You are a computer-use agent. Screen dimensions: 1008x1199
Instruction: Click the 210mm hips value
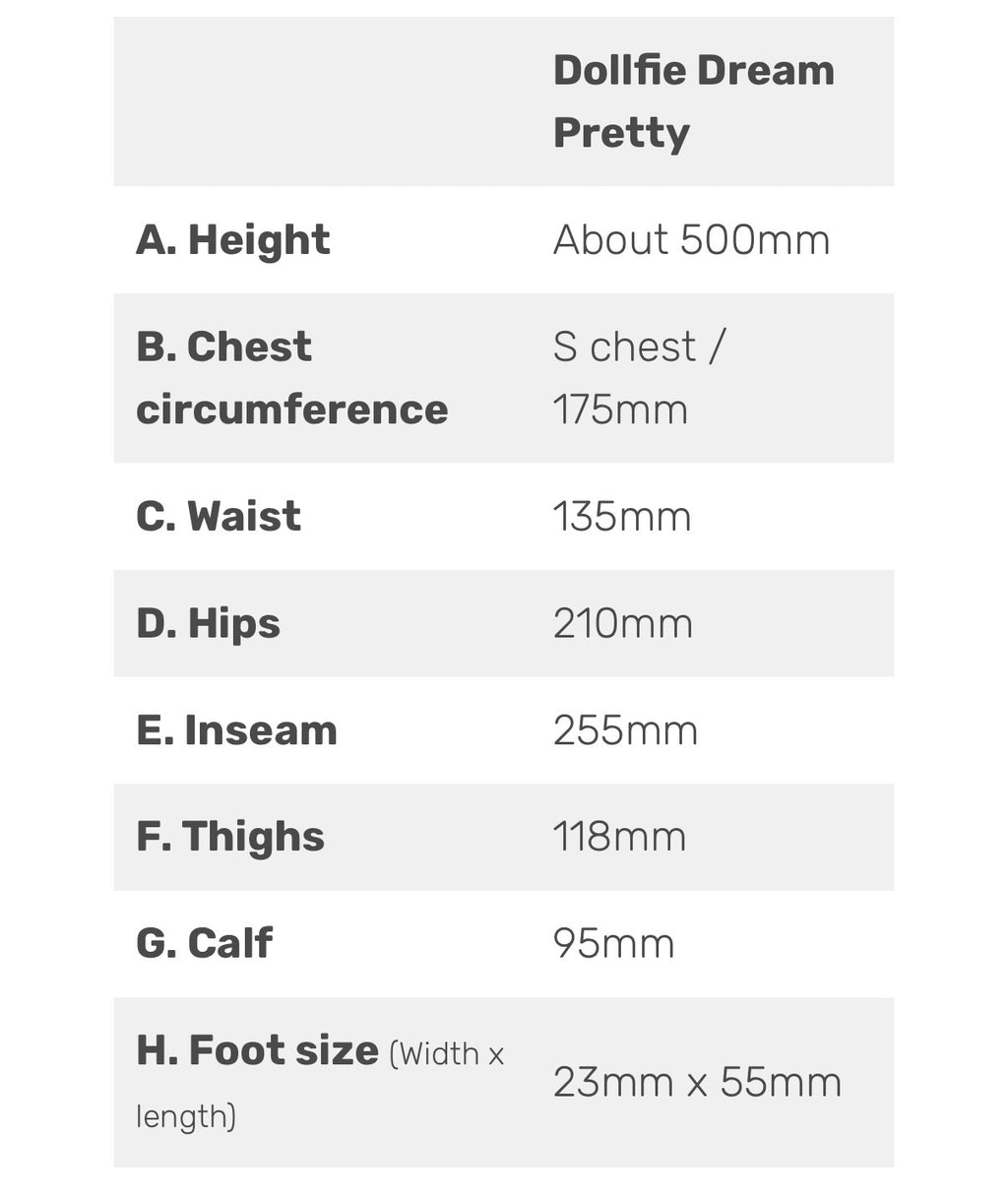[x=623, y=624]
